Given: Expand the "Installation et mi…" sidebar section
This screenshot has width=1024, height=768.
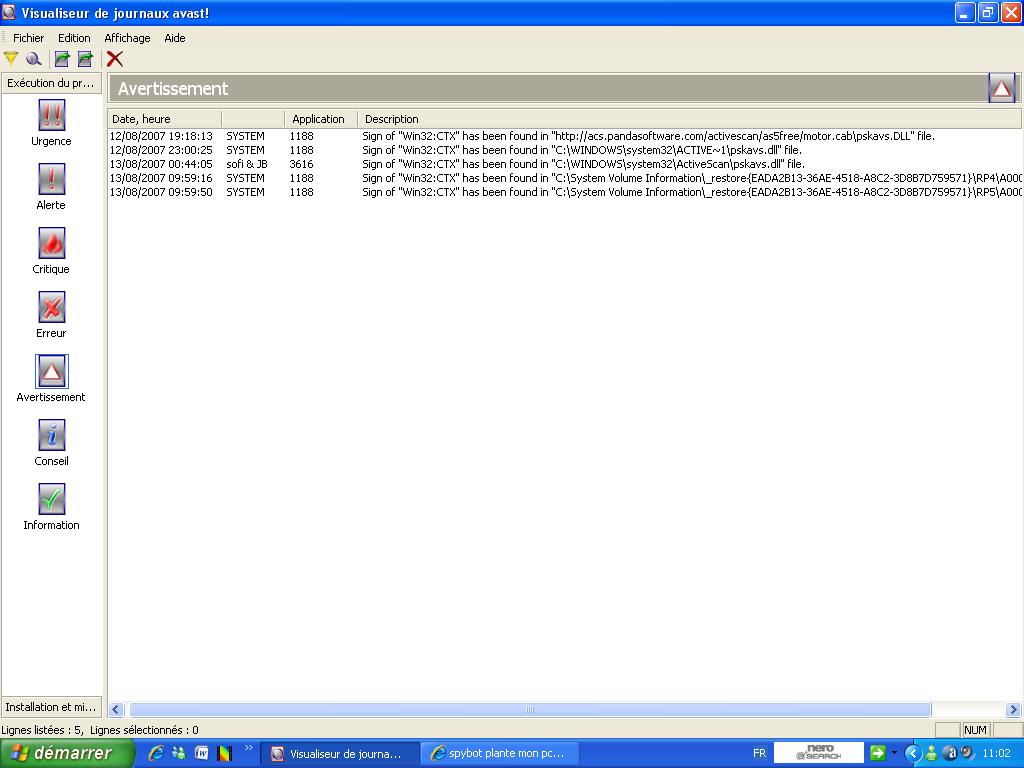Looking at the screenshot, I should point(51,707).
